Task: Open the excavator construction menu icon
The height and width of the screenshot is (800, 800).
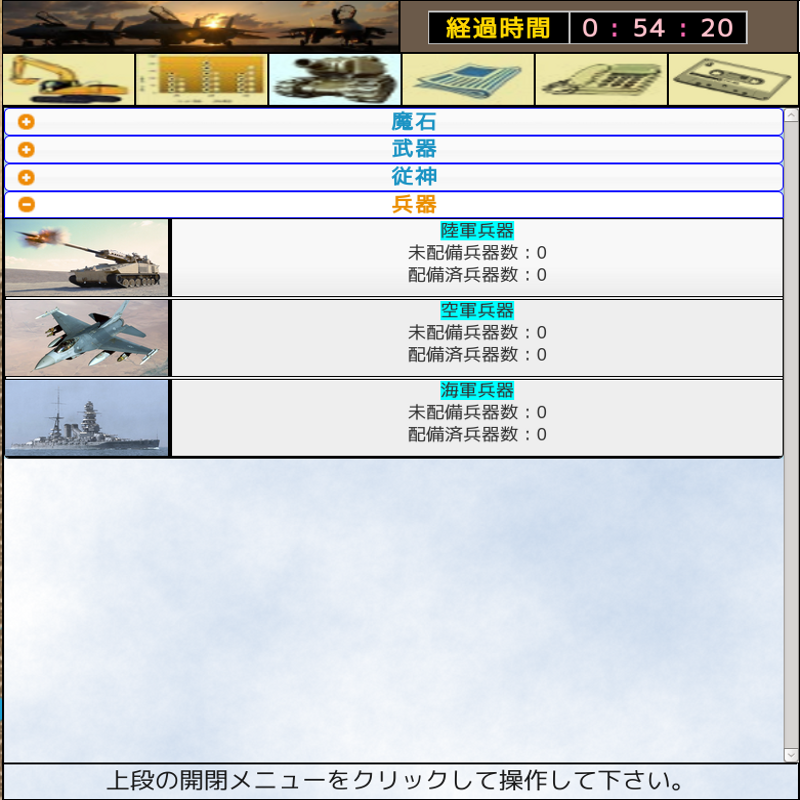Action: [68, 80]
